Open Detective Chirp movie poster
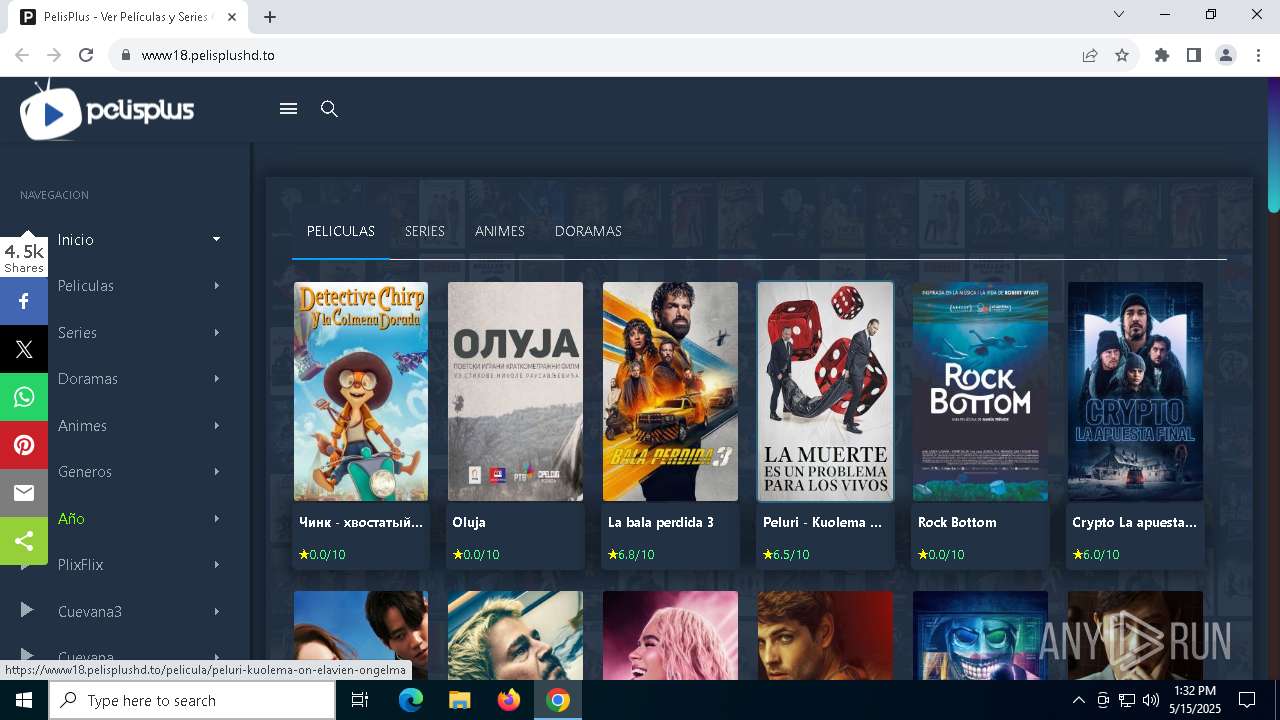 click(x=361, y=391)
